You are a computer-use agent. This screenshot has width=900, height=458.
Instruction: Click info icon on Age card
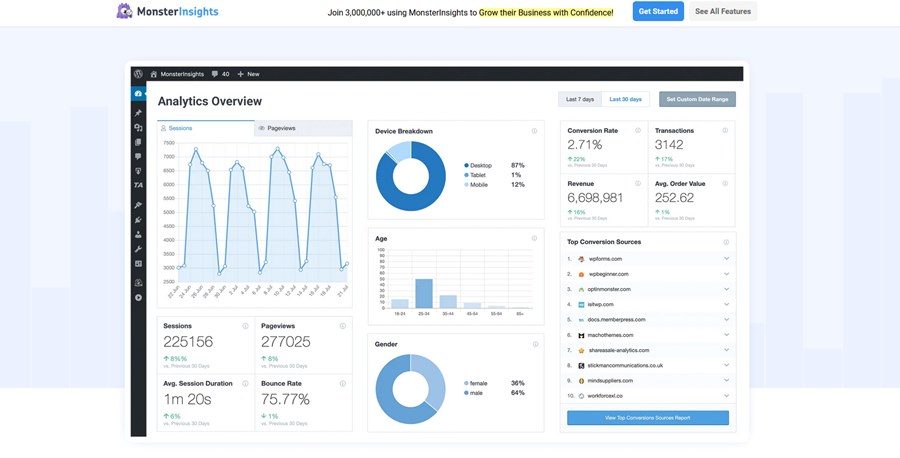tap(534, 238)
